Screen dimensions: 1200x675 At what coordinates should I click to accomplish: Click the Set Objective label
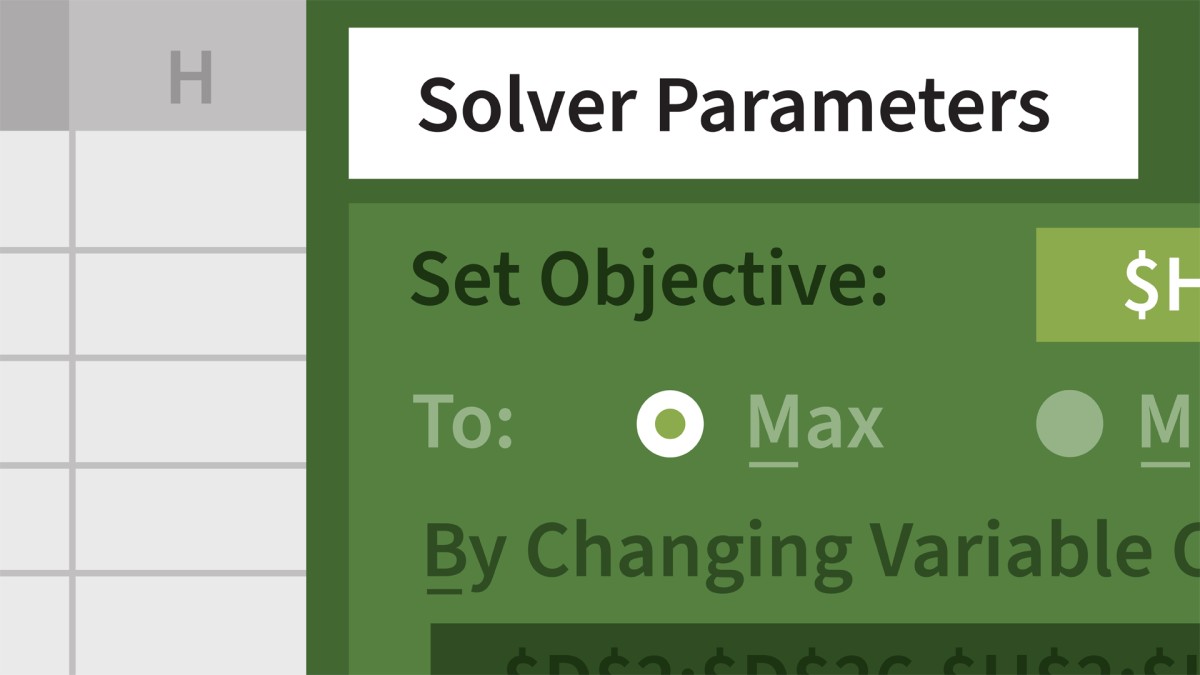(649, 281)
